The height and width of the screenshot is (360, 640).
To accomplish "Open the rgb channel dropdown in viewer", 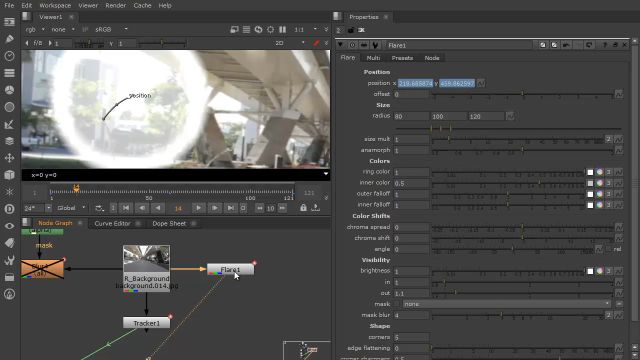I will click(35, 29).
